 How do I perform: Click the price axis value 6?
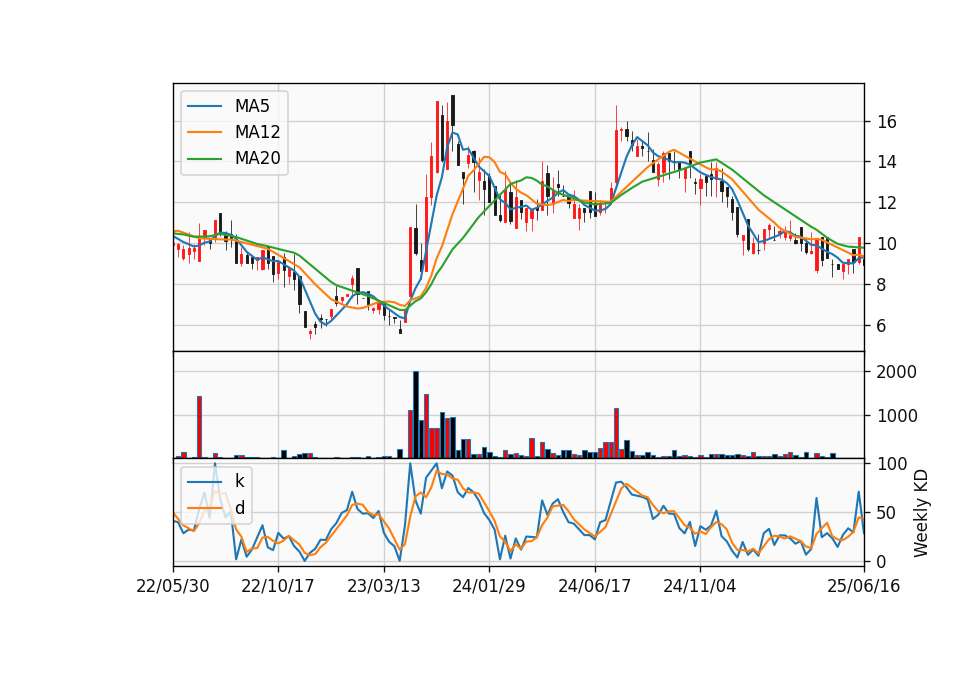pos(882,326)
